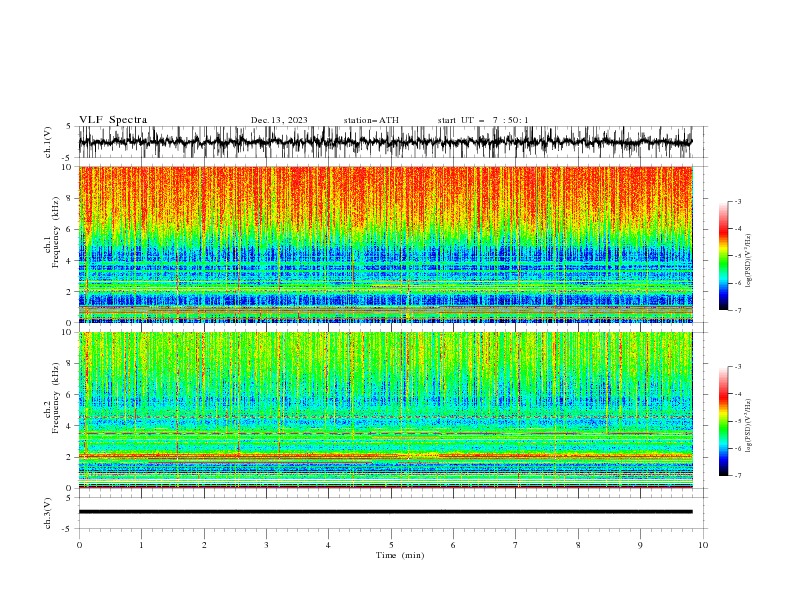Click the "VLF Spectra" plot title

coord(113,120)
